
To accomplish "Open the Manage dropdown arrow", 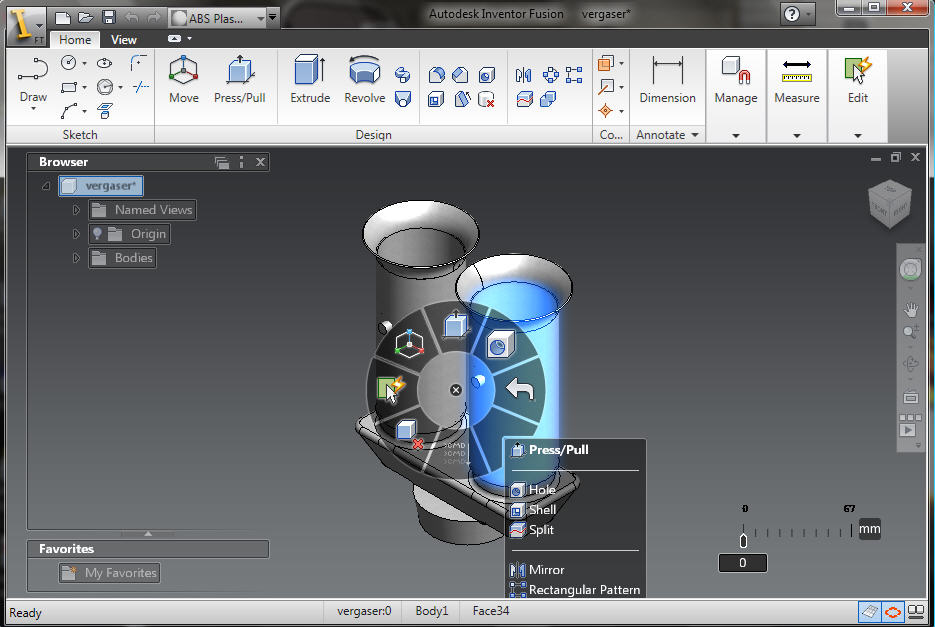I will click(x=736, y=135).
